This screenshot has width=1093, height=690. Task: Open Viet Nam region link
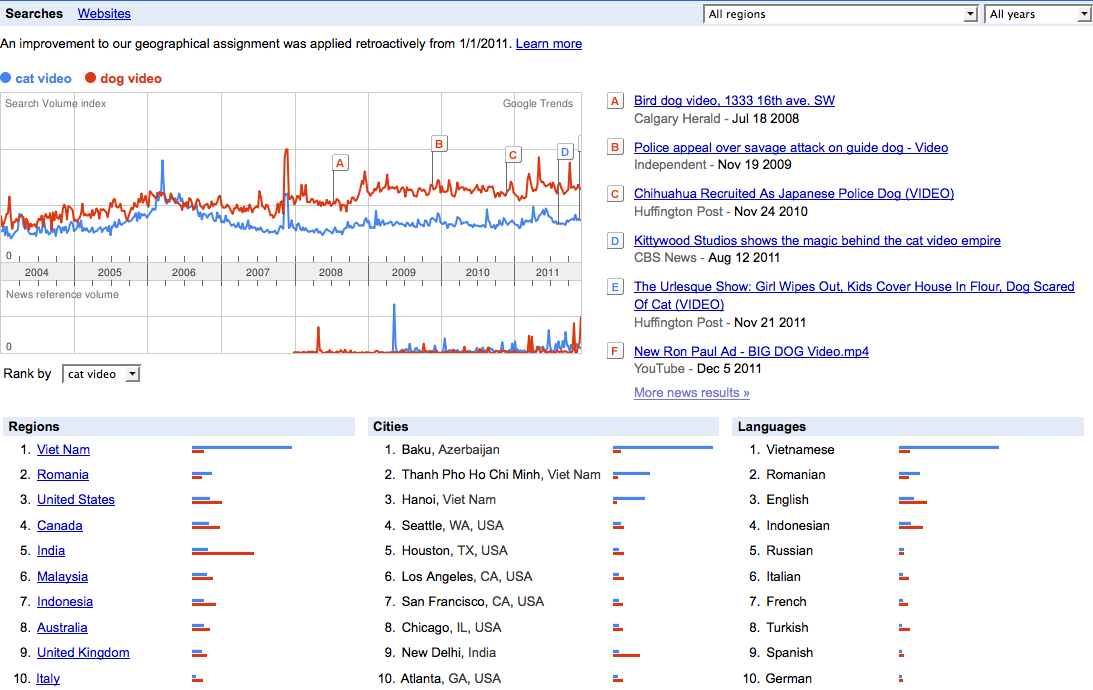pos(63,450)
